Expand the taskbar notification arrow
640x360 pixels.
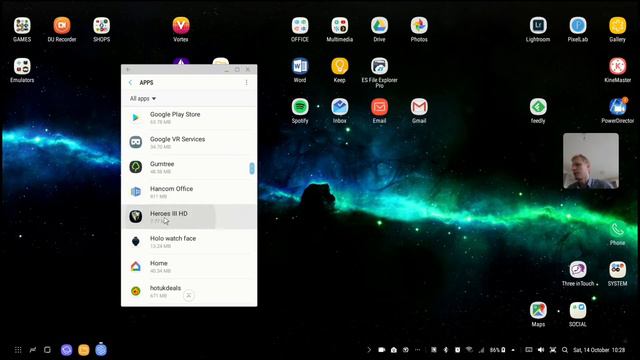click(x=369, y=350)
